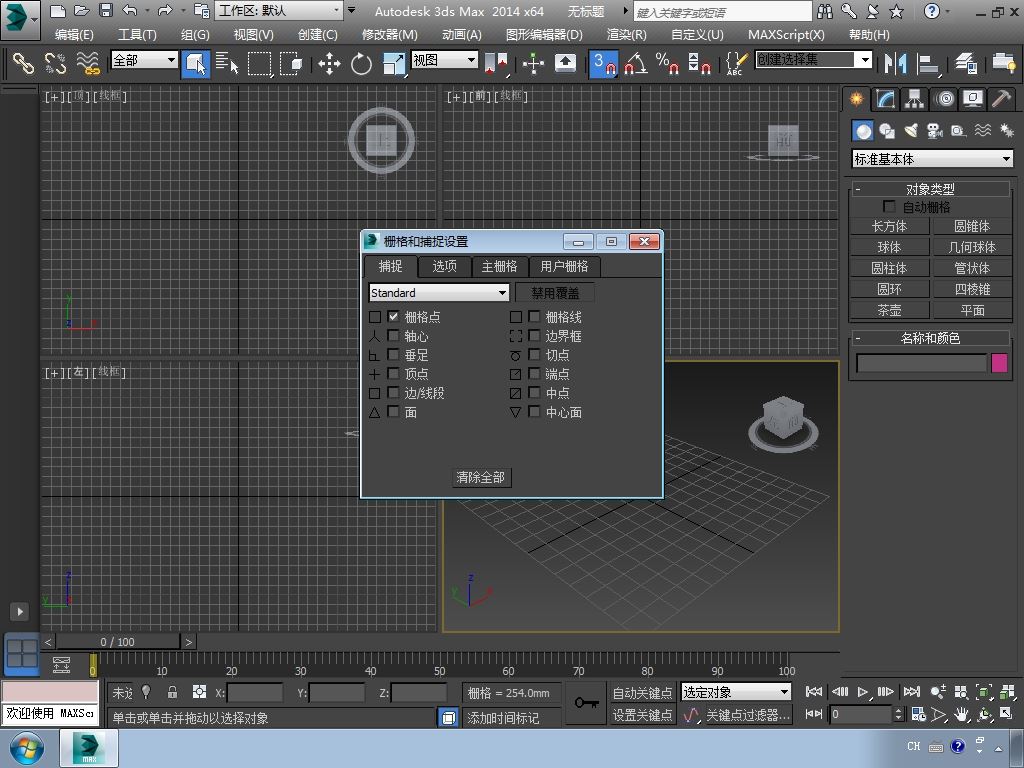Enable the 栅格线 snap checkbox
Viewport: 1024px width, 768px height.
click(534, 317)
